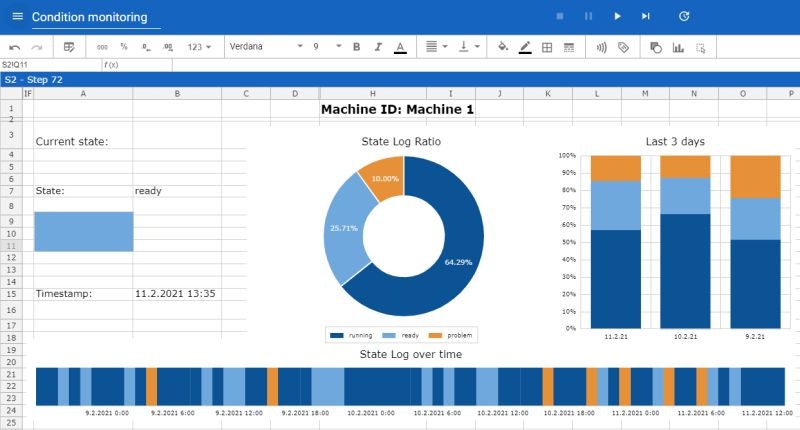Start the simulation with play button
The image size is (800, 430).
pyautogui.click(x=617, y=16)
